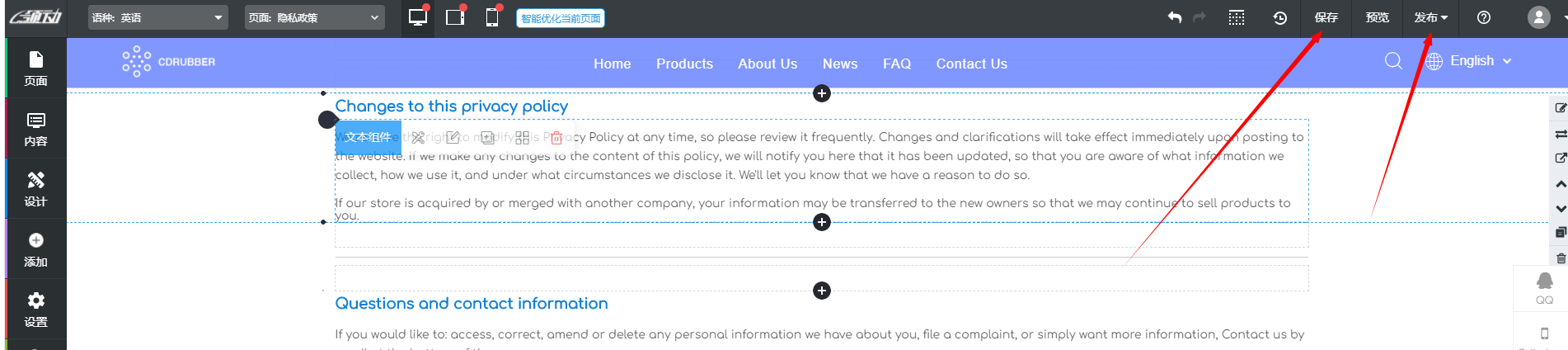Image resolution: width=1568 pixels, height=350 pixels.
Task: Open the 设计 design sidebar tab
Action: [x=35, y=189]
